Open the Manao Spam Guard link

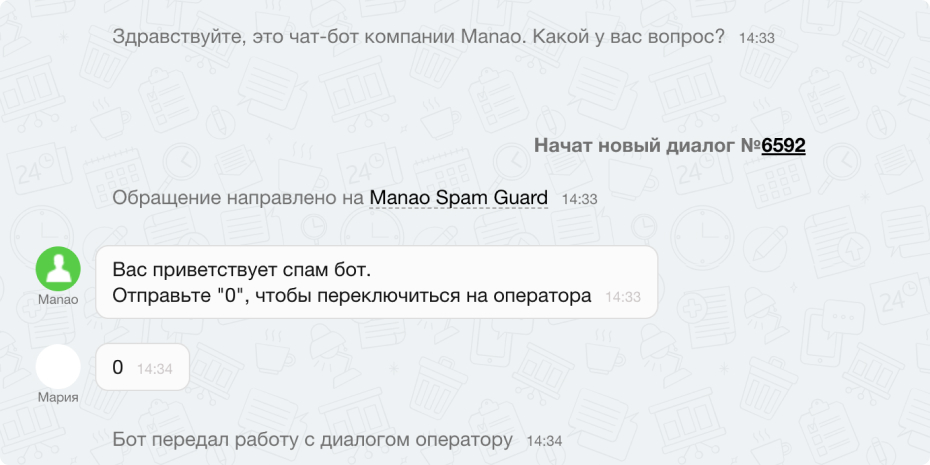[x=459, y=198]
